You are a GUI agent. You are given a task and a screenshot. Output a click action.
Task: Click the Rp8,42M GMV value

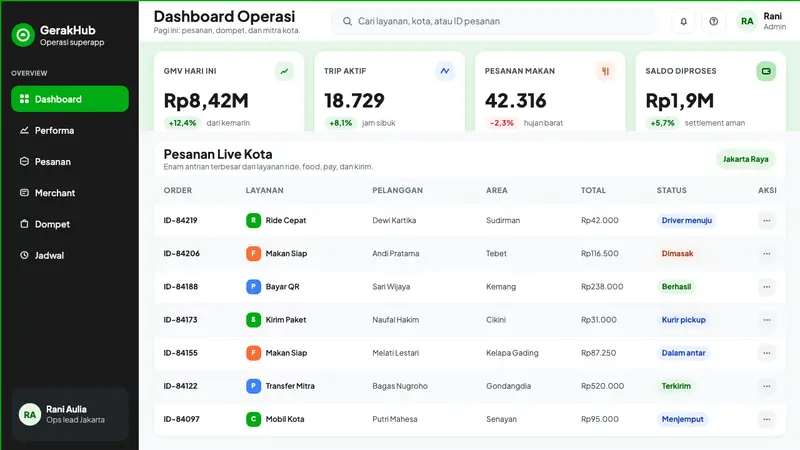[206, 101]
